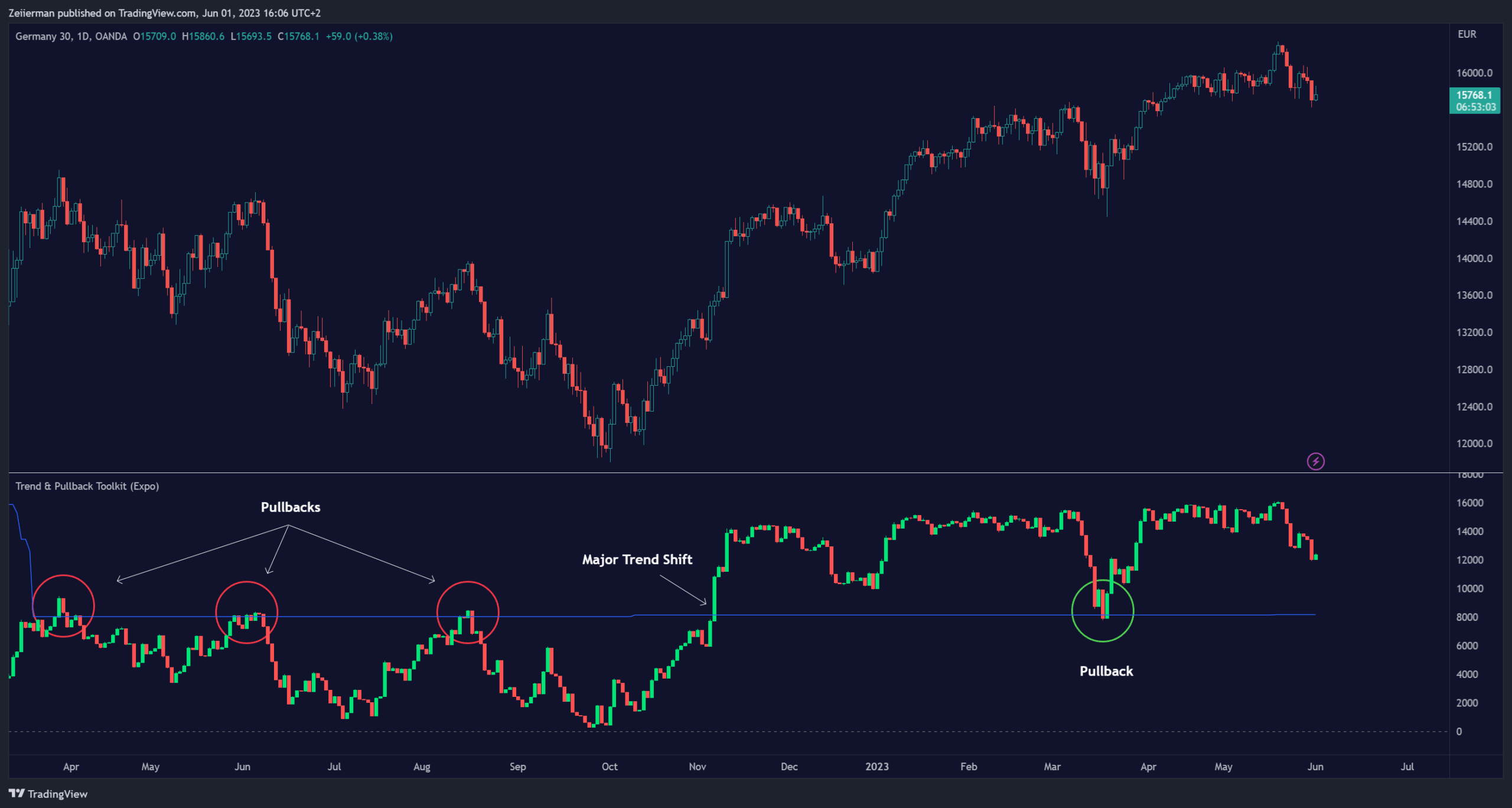Image resolution: width=1512 pixels, height=808 pixels.
Task: Click the Germany 30, 1D, OANDA symbol title
Action: [71, 37]
